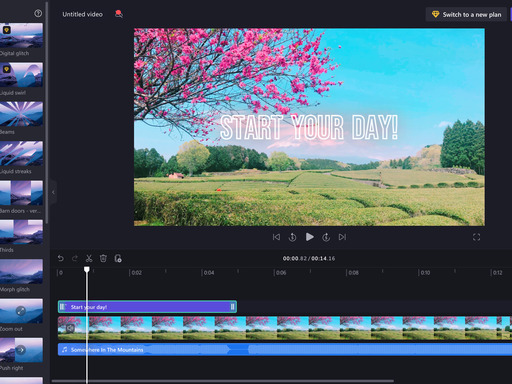Click right trim handle of text clip
Image resolution: width=512 pixels, height=384 pixels.
tap(233, 307)
